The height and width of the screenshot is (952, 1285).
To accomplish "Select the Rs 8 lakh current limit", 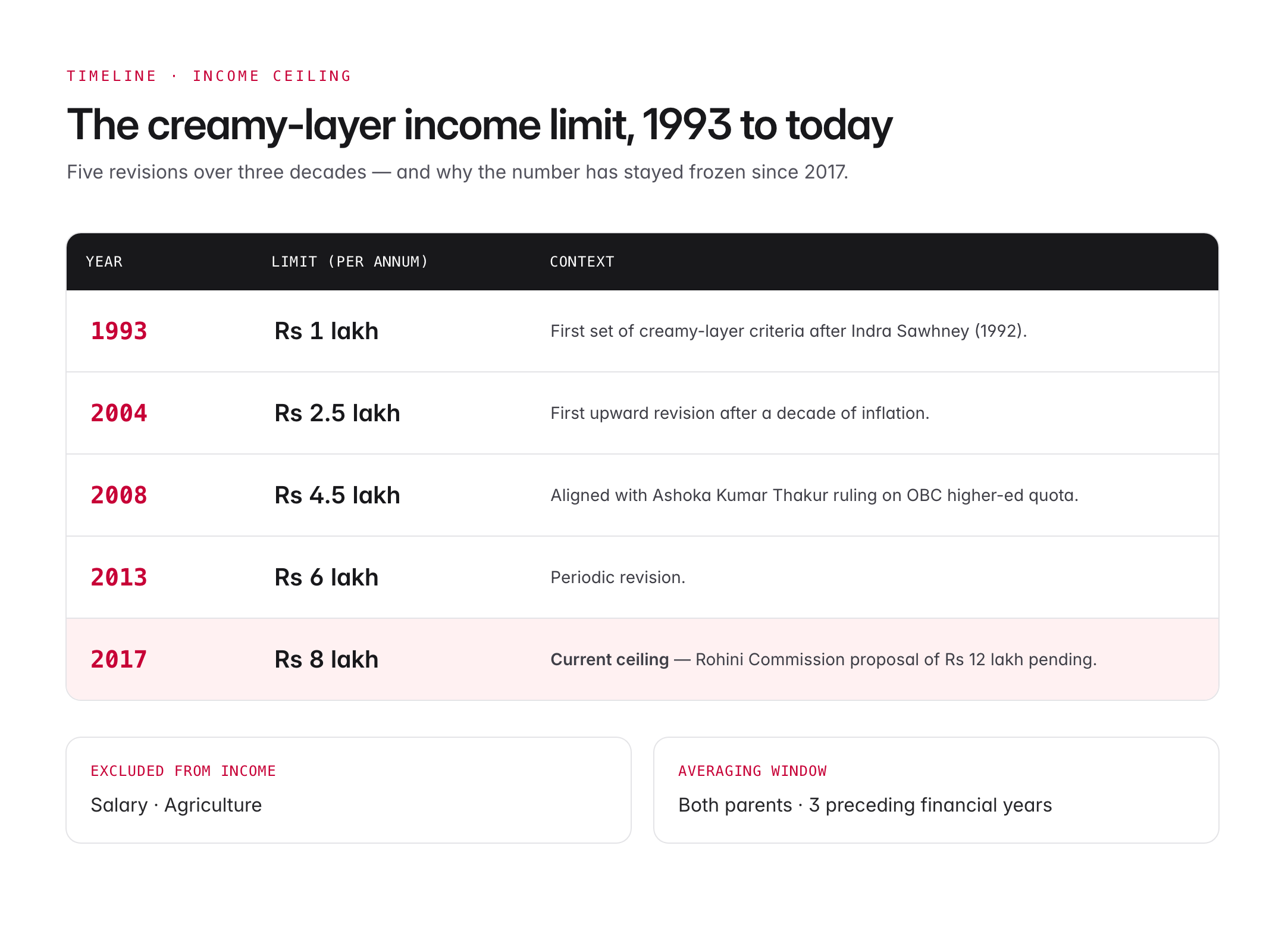I will coord(327,659).
